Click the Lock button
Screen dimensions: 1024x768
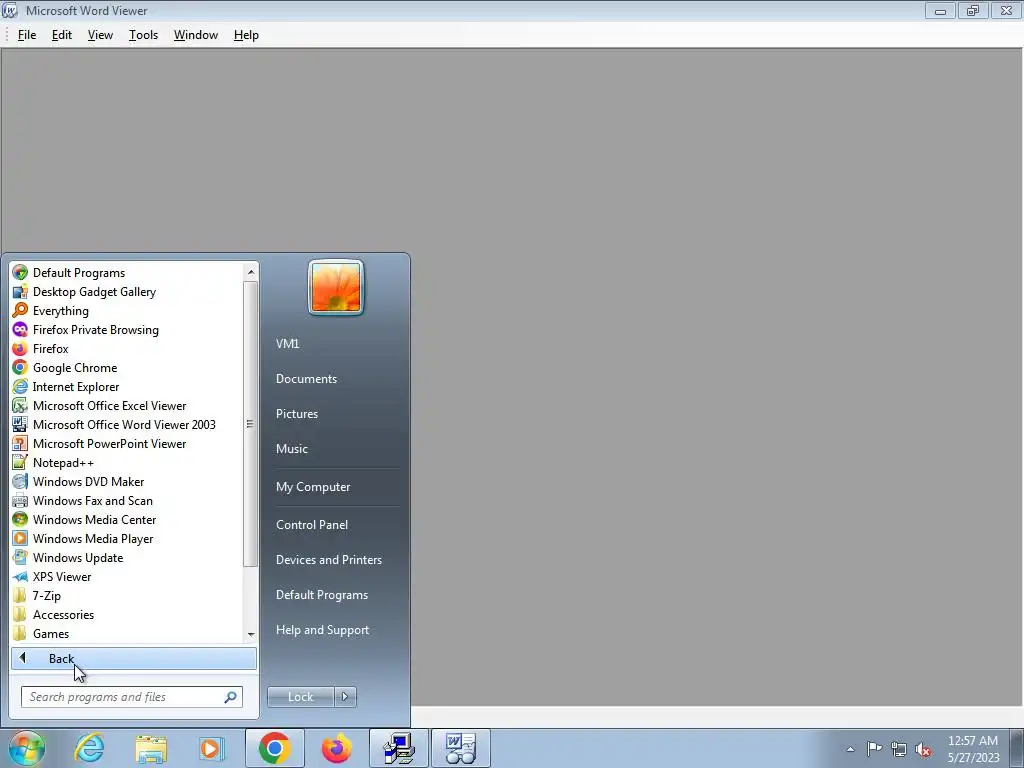pos(300,697)
